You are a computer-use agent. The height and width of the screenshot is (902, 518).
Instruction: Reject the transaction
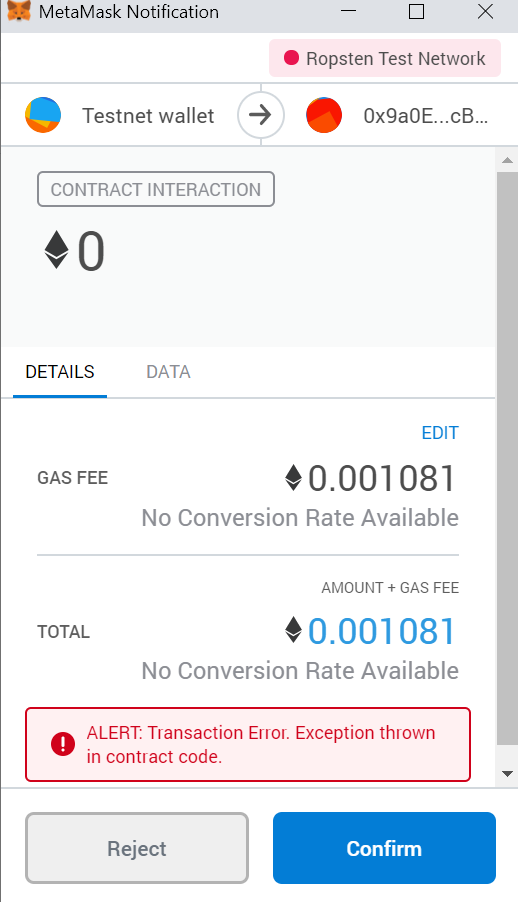[137, 848]
